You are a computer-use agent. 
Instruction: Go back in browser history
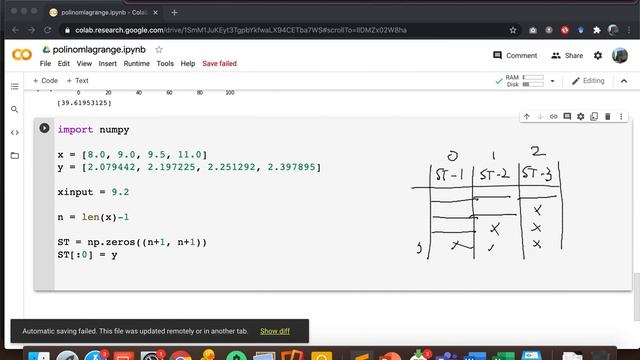(x=16, y=30)
